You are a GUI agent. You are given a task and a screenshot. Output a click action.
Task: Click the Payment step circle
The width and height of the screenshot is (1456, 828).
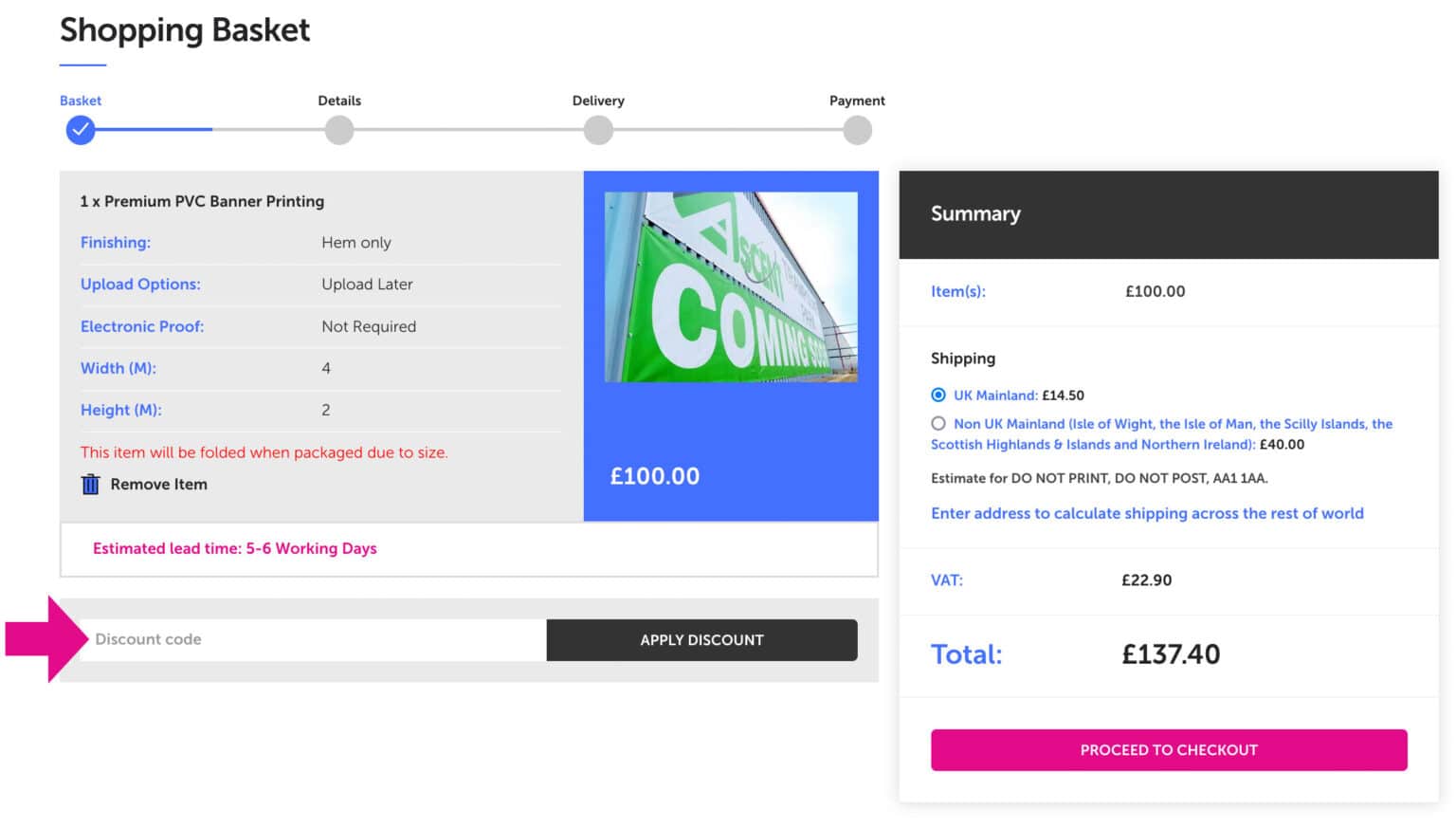[857, 130]
